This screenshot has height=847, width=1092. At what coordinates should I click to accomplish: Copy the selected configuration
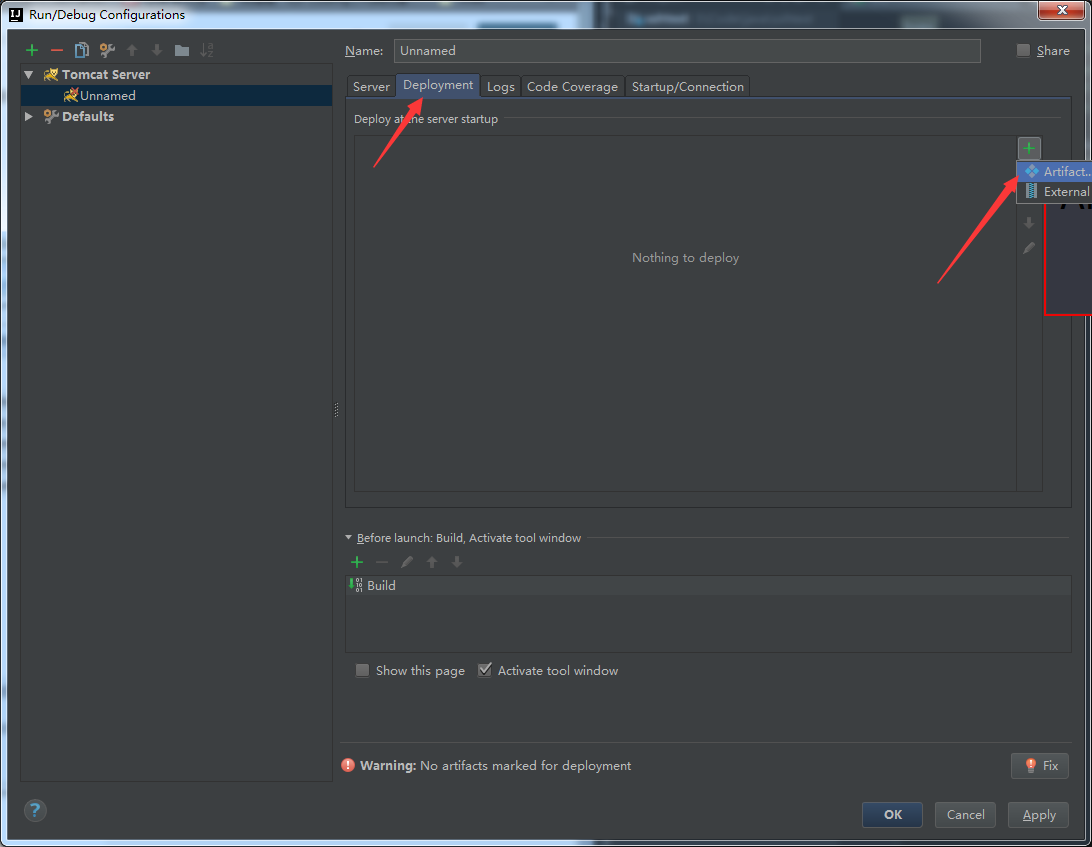coord(82,50)
